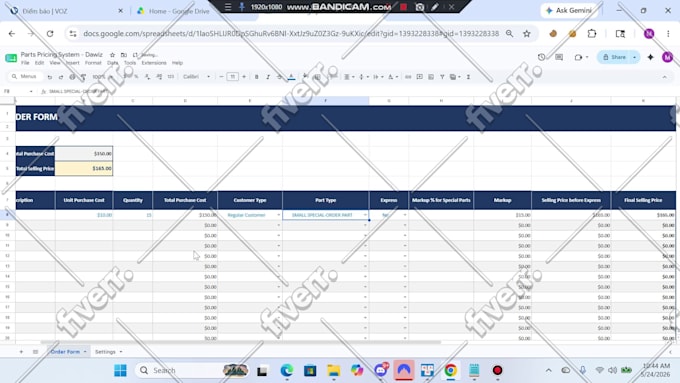This screenshot has height=383, width=680.
Task: Open version history clock icon
Action: tap(541, 57)
